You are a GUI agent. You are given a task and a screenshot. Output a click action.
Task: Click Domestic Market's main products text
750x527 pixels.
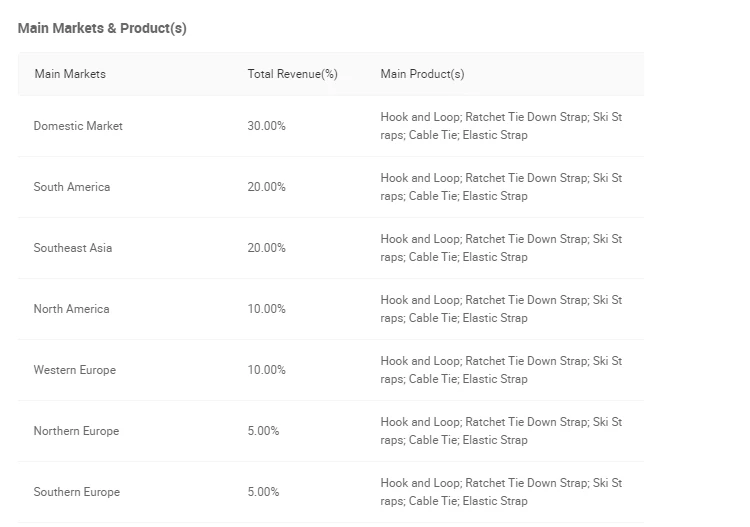point(501,126)
